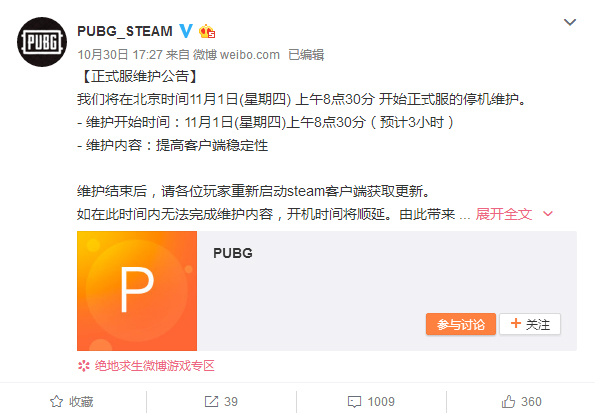Open the PUBG_STEAM username link
The width and height of the screenshot is (595, 415).
125,31
